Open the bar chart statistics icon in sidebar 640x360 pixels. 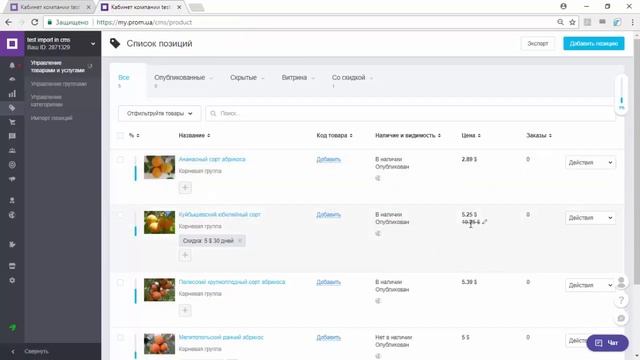(x=12, y=93)
